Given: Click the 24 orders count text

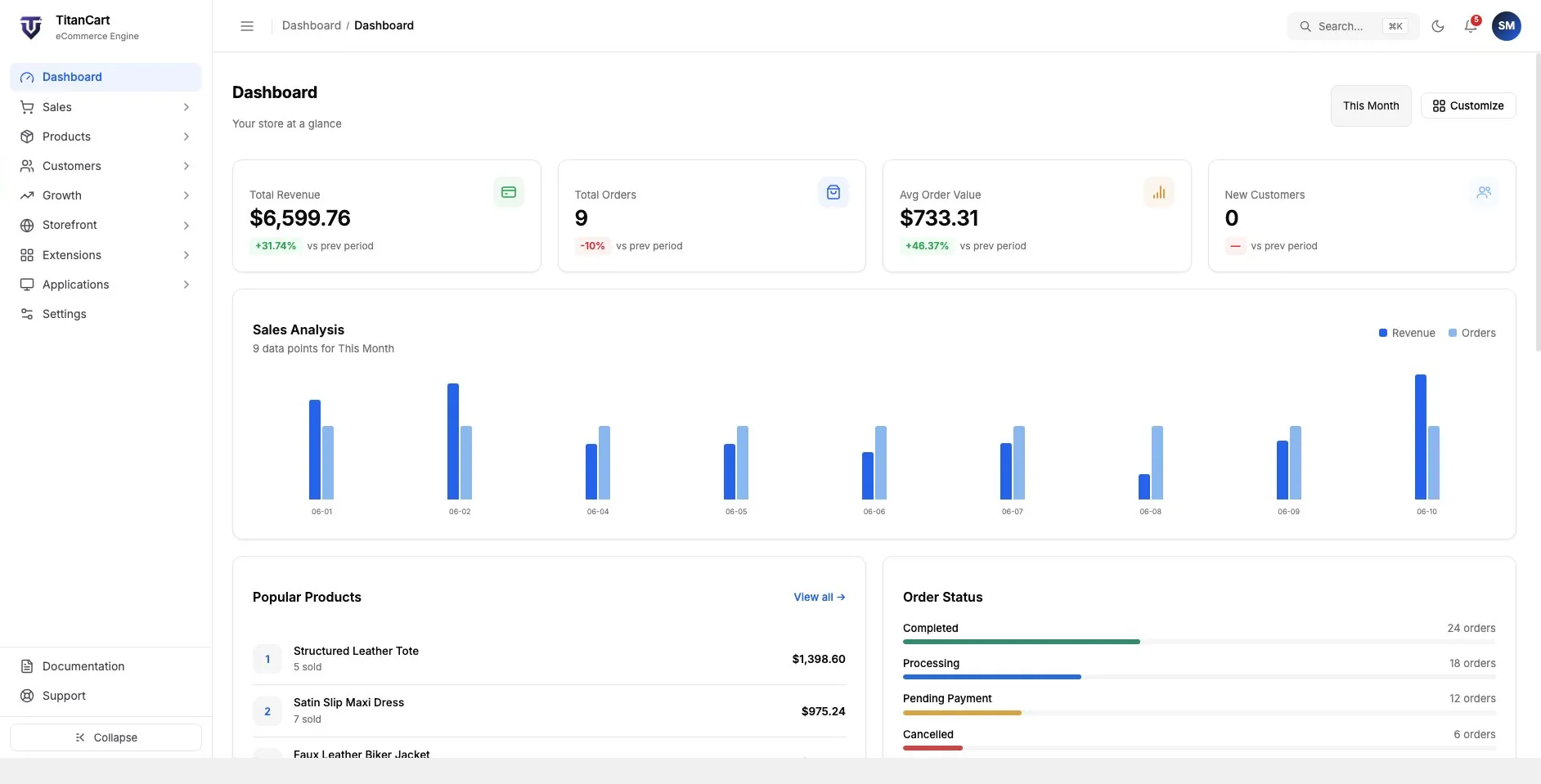Looking at the screenshot, I should click(1471, 628).
